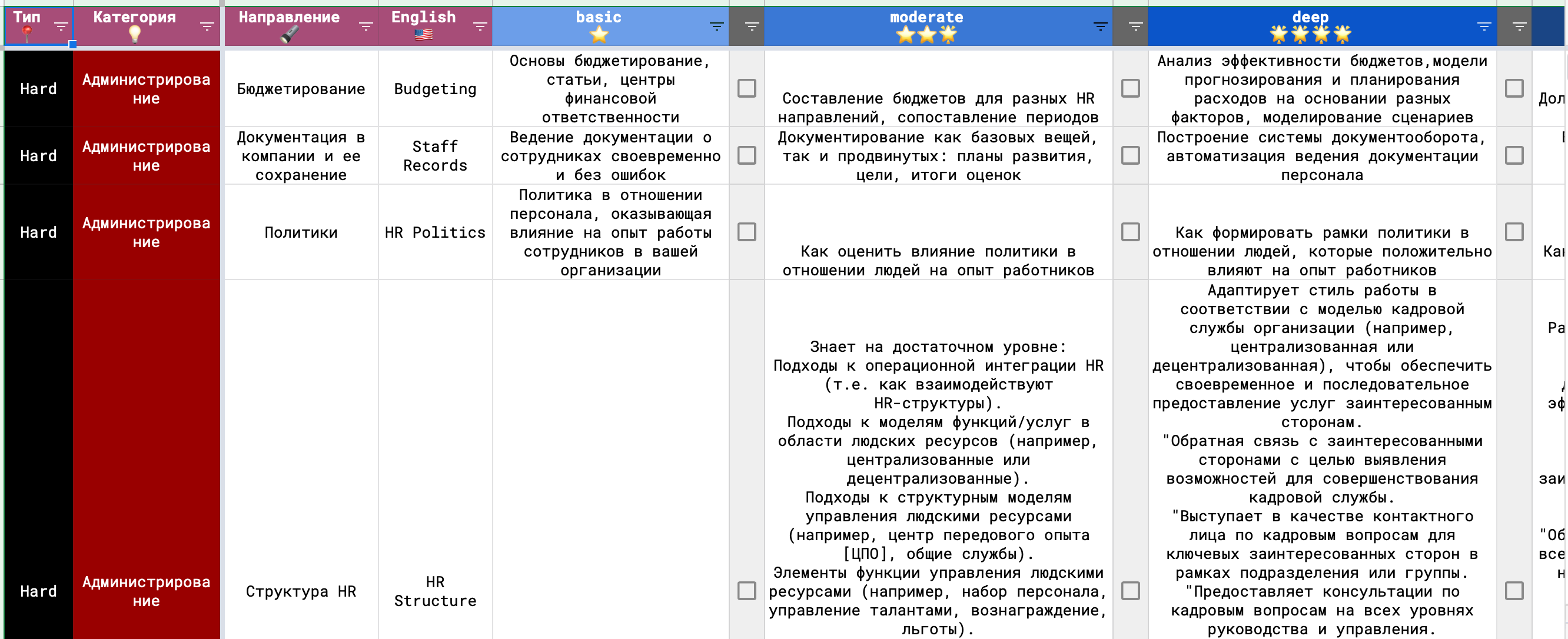Select the Budgeting cell

tap(435, 88)
